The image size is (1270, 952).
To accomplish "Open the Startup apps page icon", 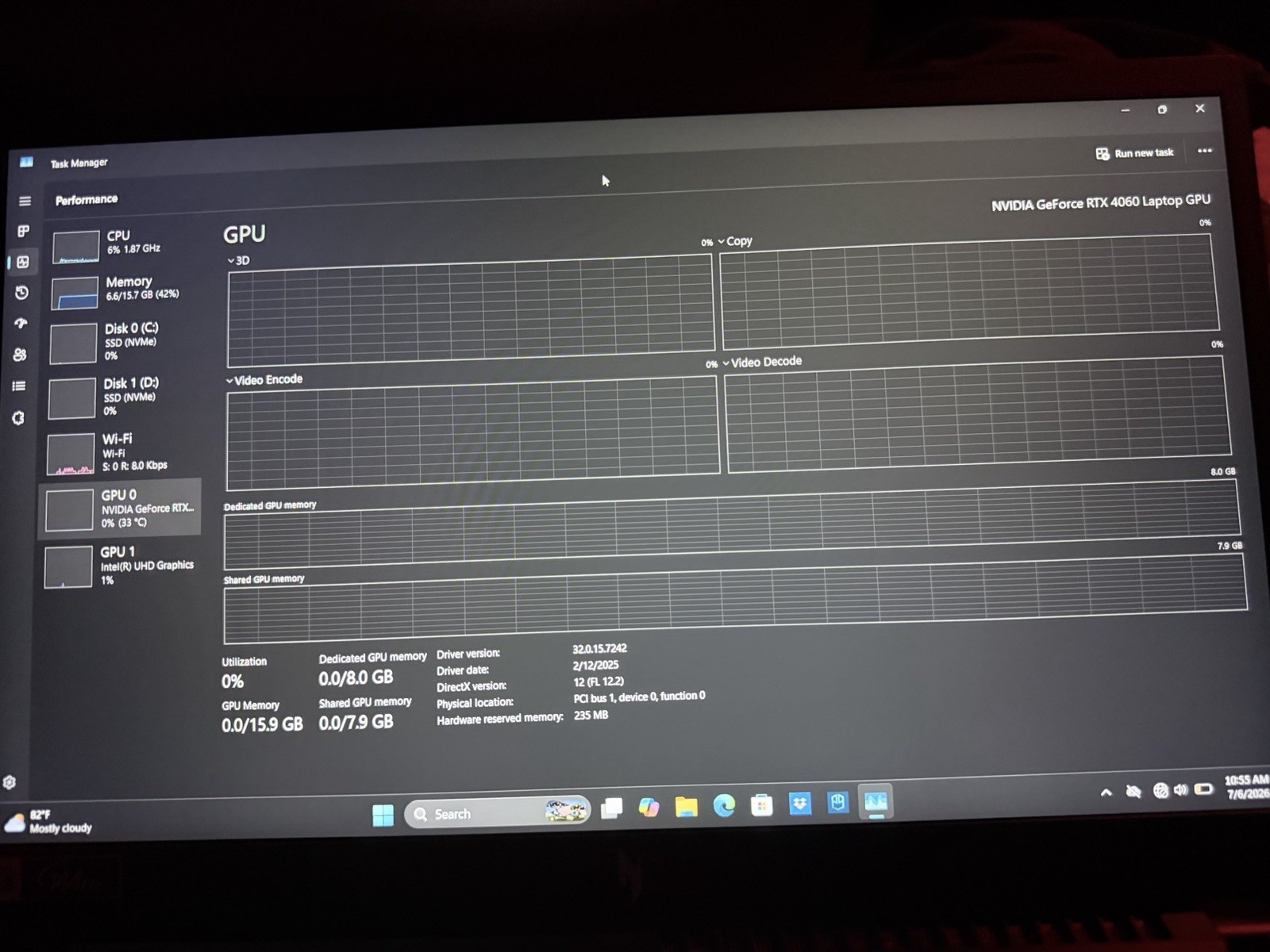I will (x=21, y=324).
